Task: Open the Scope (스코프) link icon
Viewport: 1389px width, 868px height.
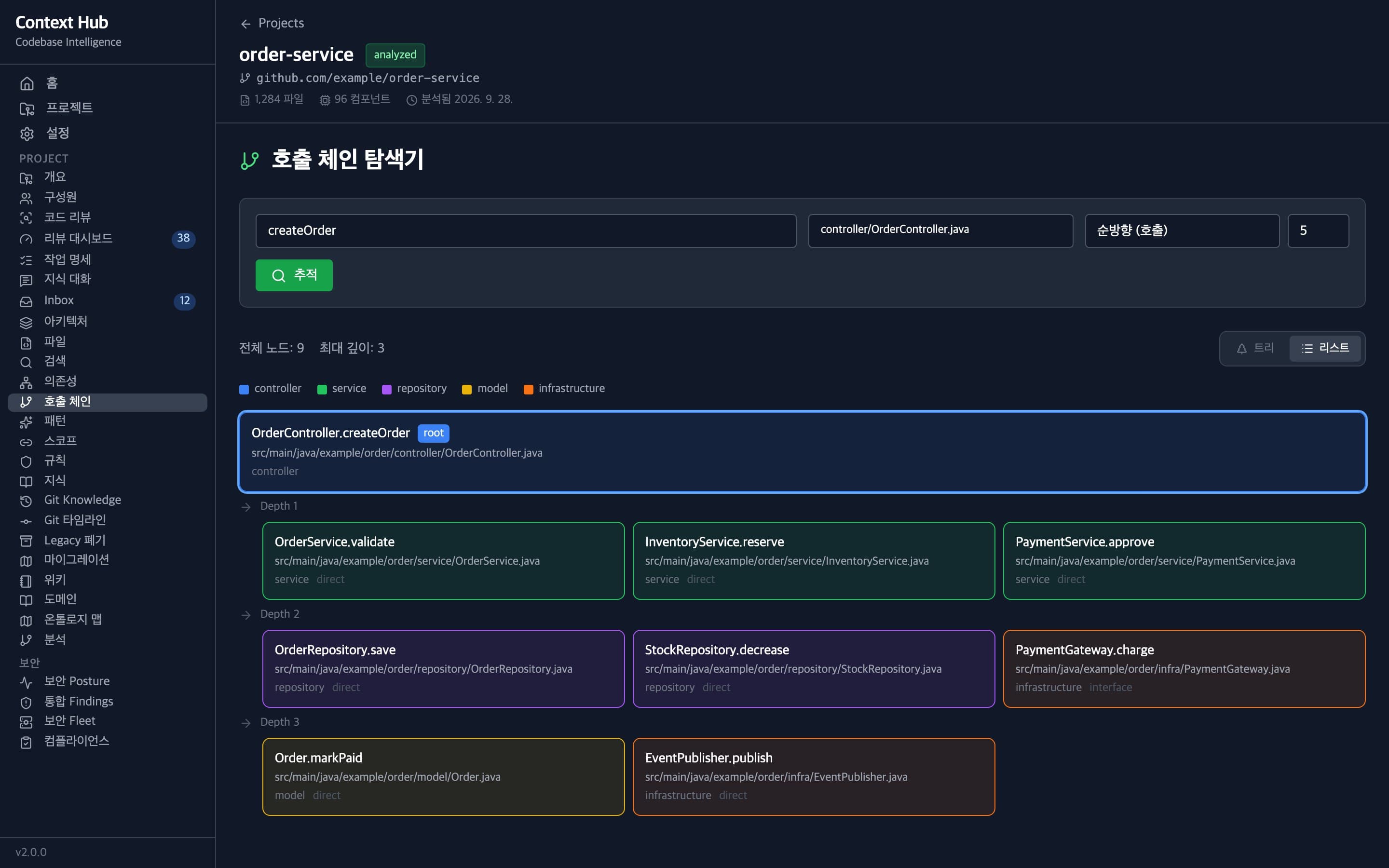Action: 26,442
